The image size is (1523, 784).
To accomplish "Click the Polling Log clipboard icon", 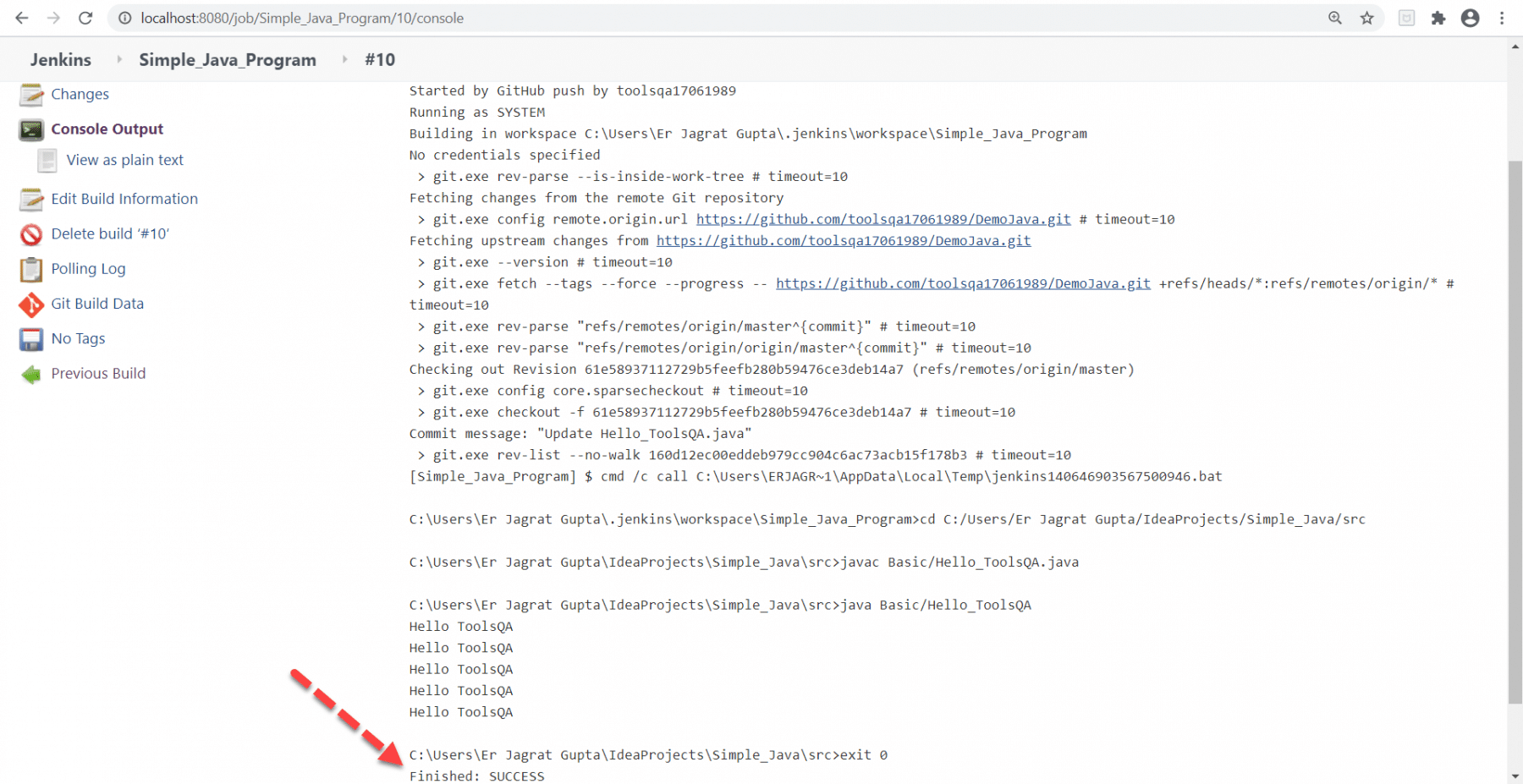I will coord(31,269).
